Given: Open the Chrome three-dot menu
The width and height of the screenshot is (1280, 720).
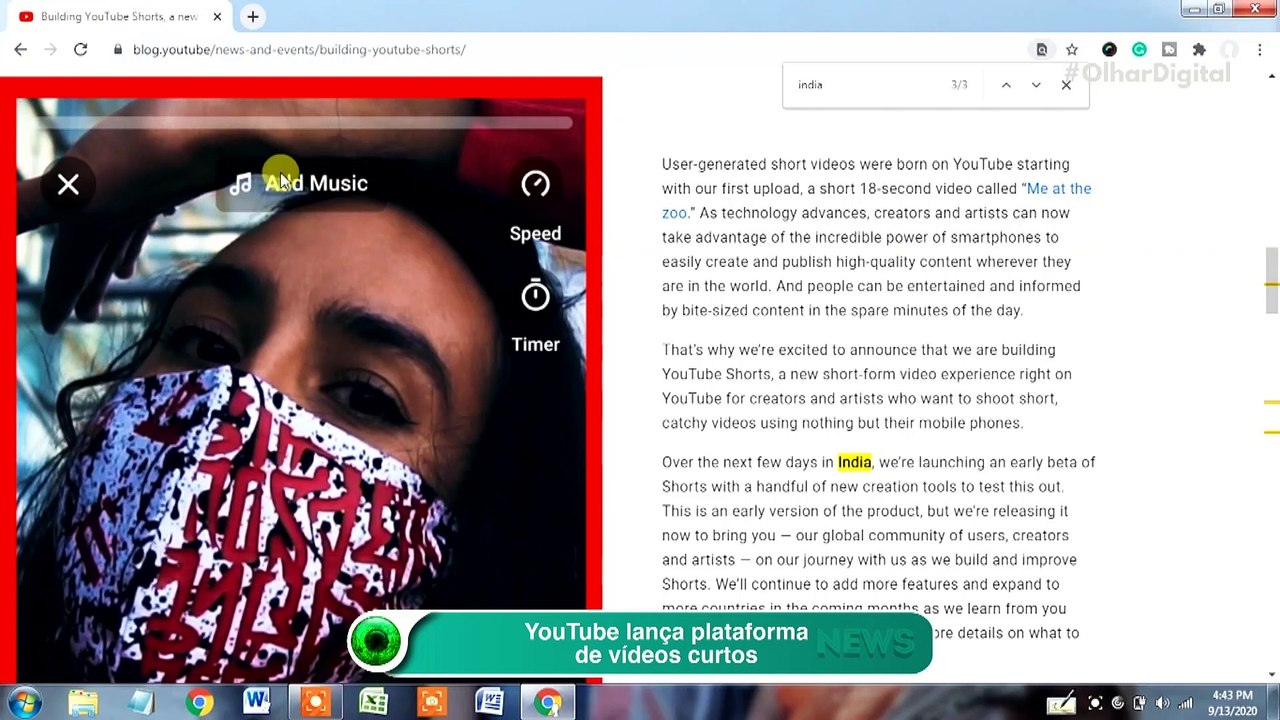Looking at the screenshot, I should point(1260,49).
